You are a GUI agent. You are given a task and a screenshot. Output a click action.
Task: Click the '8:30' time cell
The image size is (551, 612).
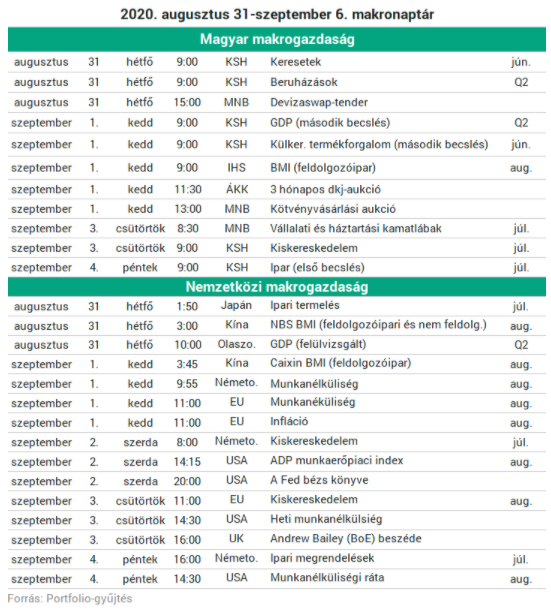188,228
